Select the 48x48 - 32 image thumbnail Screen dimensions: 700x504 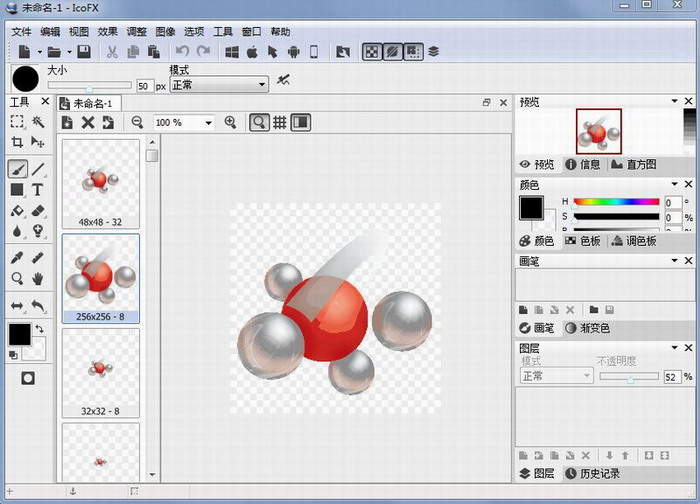(x=100, y=184)
